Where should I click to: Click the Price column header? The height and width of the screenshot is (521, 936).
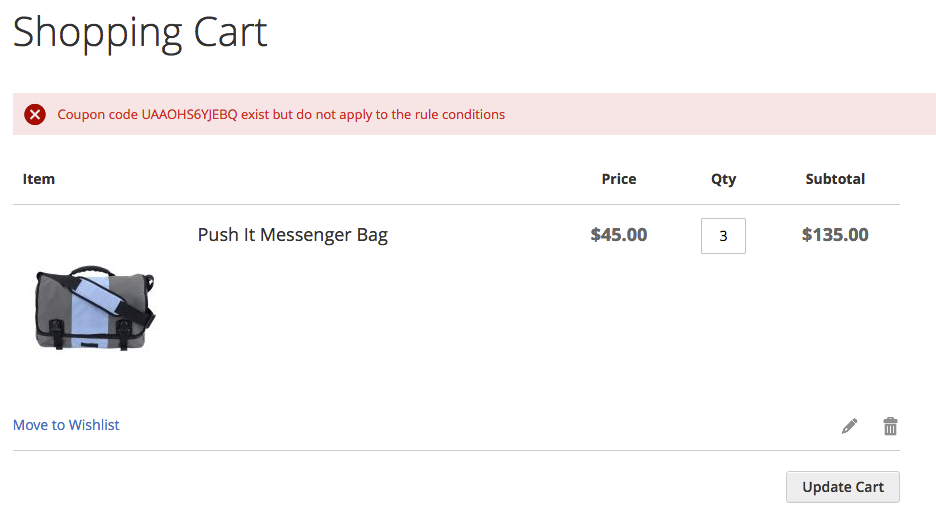(618, 179)
